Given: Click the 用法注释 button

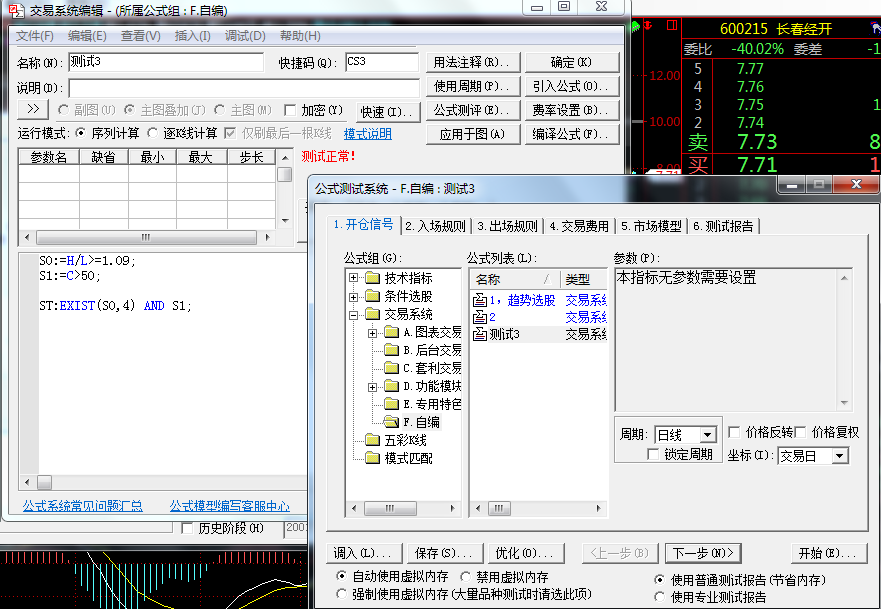Looking at the screenshot, I should 473,62.
